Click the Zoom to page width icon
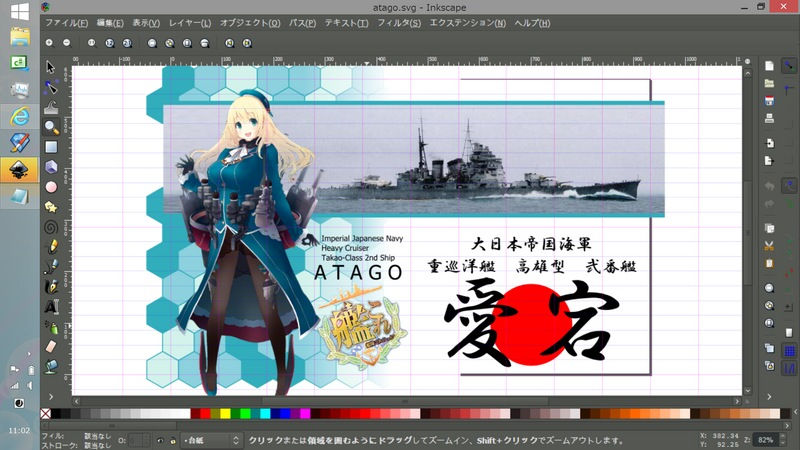800x450 pixels. tap(205, 43)
